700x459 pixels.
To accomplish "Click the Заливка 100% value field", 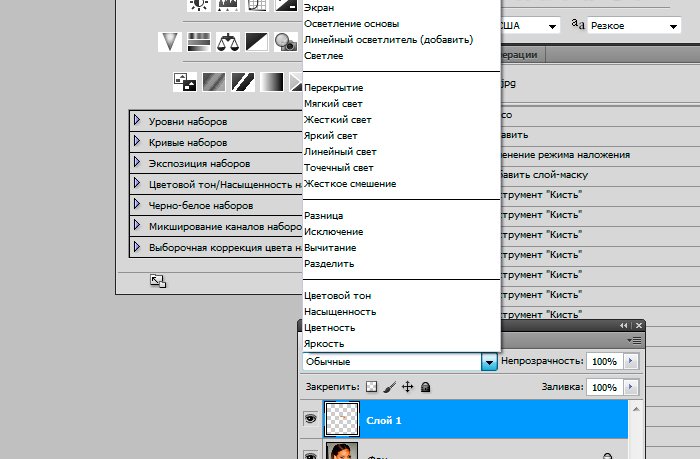I will [x=602, y=386].
